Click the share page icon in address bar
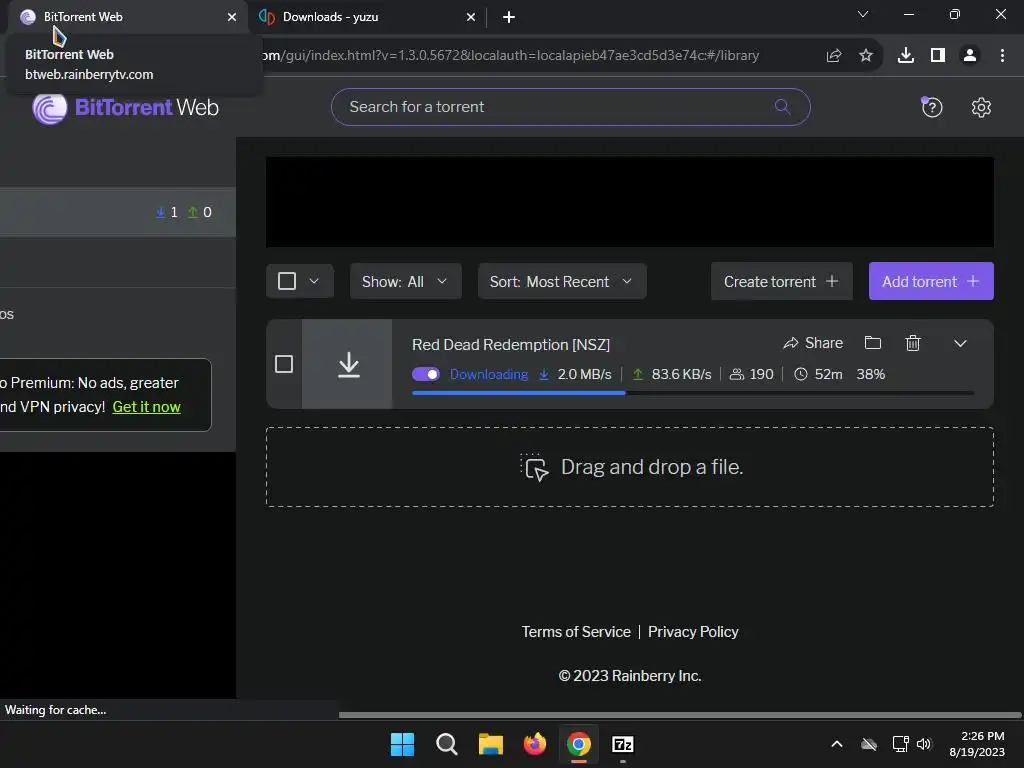The image size is (1024, 768). tap(834, 56)
